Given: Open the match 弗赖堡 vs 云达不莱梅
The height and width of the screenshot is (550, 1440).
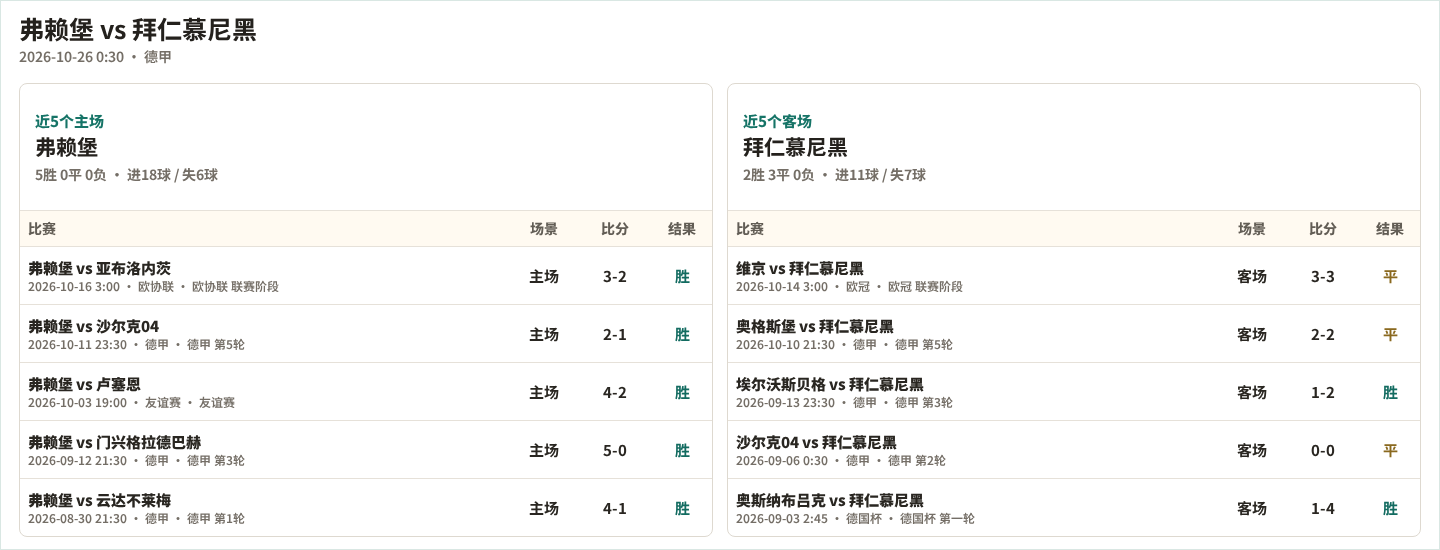Looking at the screenshot, I should [99, 500].
